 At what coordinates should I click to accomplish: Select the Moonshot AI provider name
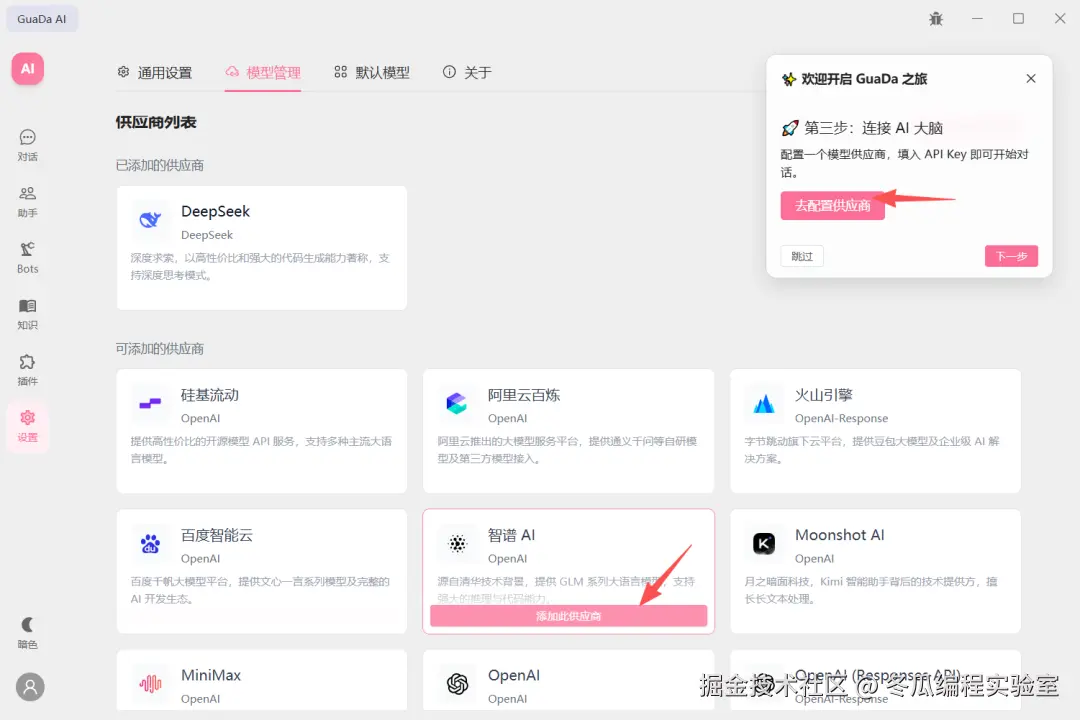click(x=840, y=535)
